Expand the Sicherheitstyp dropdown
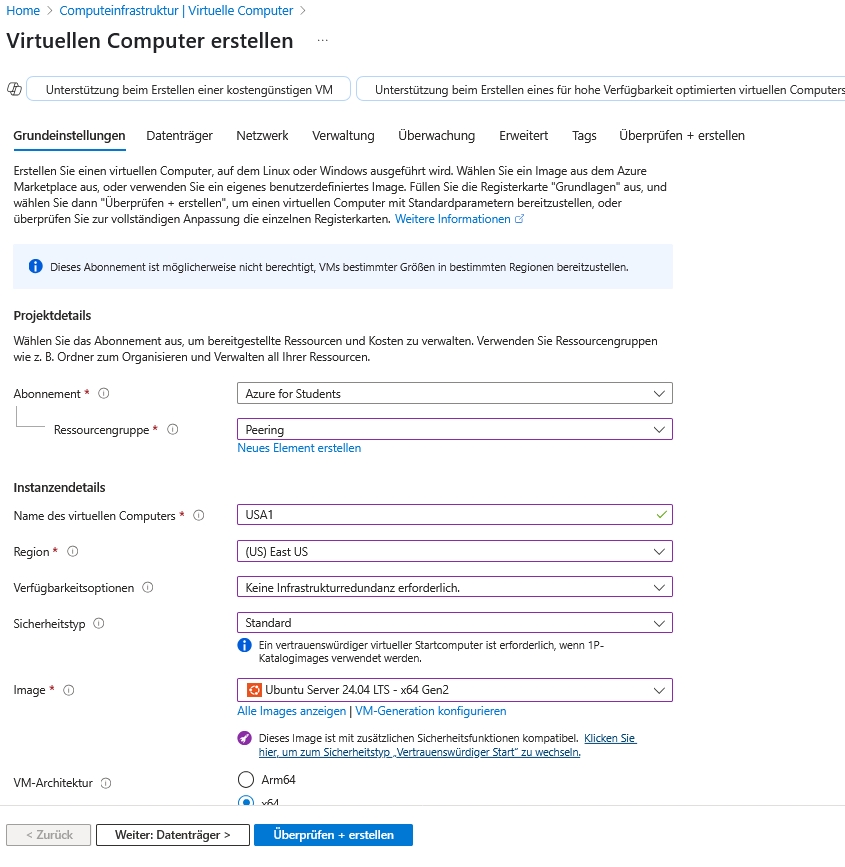 coord(455,623)
